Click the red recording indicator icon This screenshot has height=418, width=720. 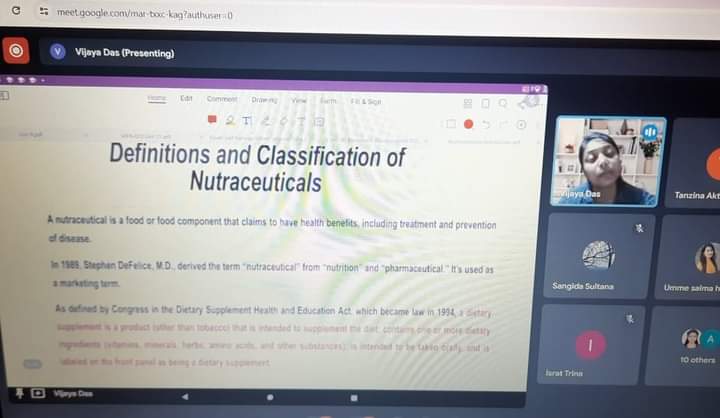[x=16, y=51]
